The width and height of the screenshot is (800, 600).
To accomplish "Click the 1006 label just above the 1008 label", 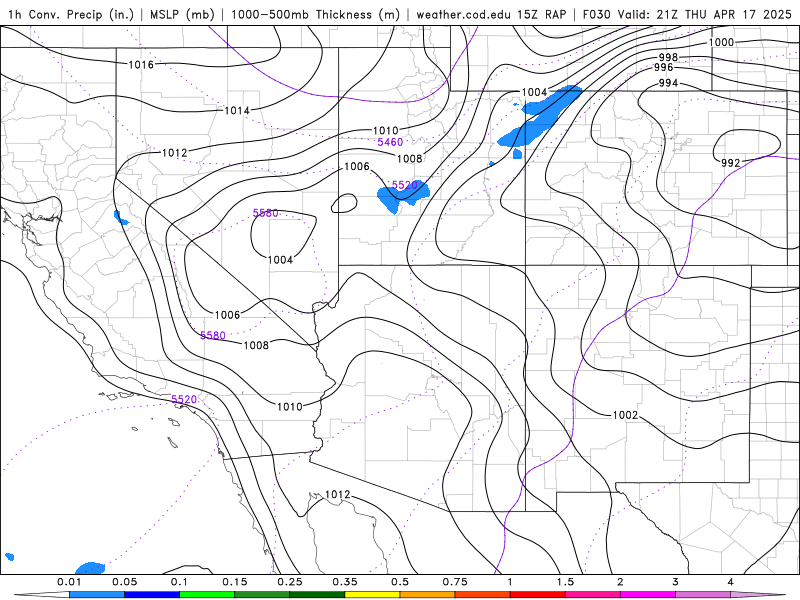I will [228, 315].
